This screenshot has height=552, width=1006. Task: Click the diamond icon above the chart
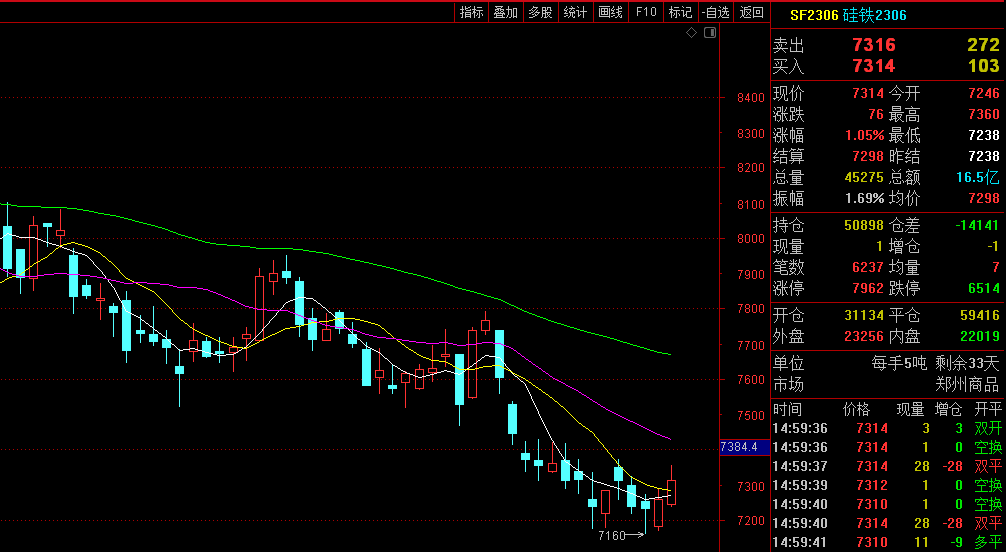point(691,33)
